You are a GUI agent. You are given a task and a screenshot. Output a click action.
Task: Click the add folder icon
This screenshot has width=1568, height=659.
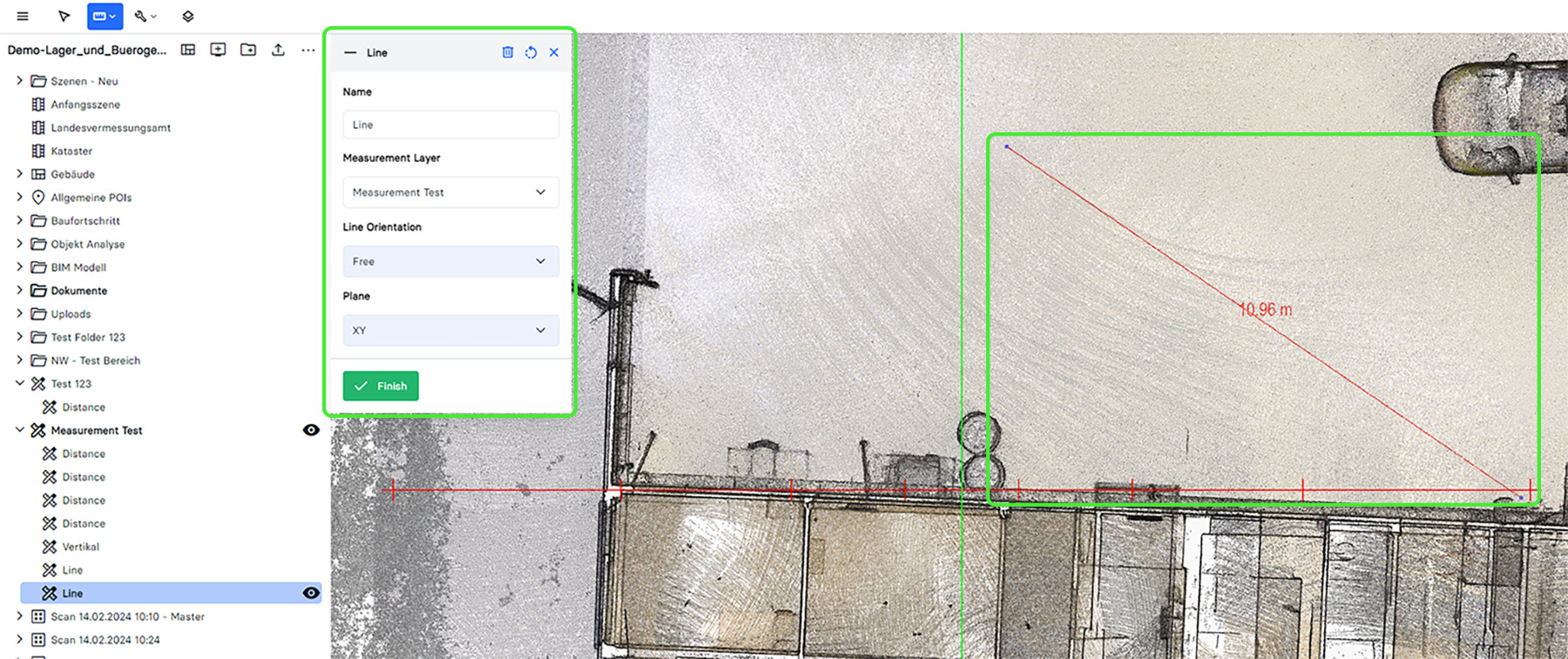click(x=248, y=50)
